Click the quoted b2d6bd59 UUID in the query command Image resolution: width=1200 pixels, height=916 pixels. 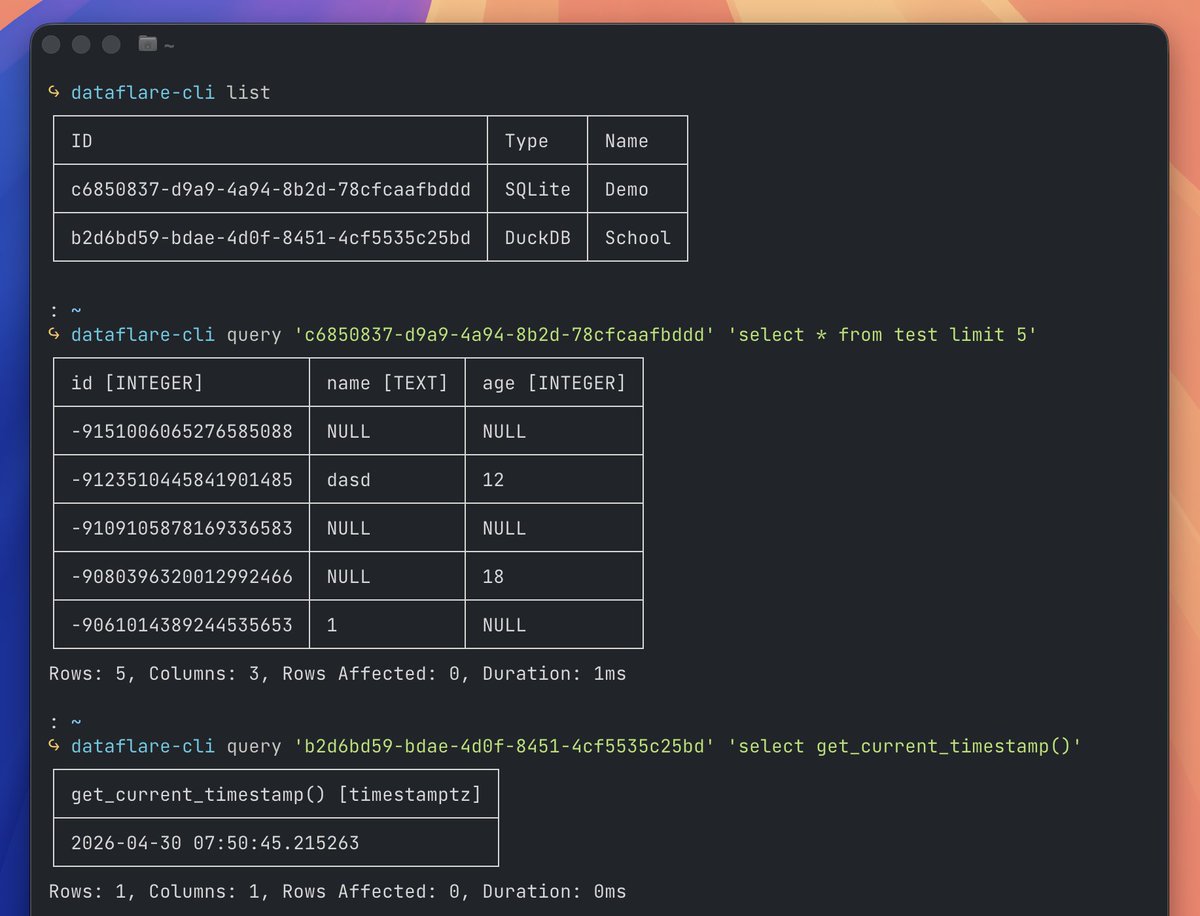[504, 747]
